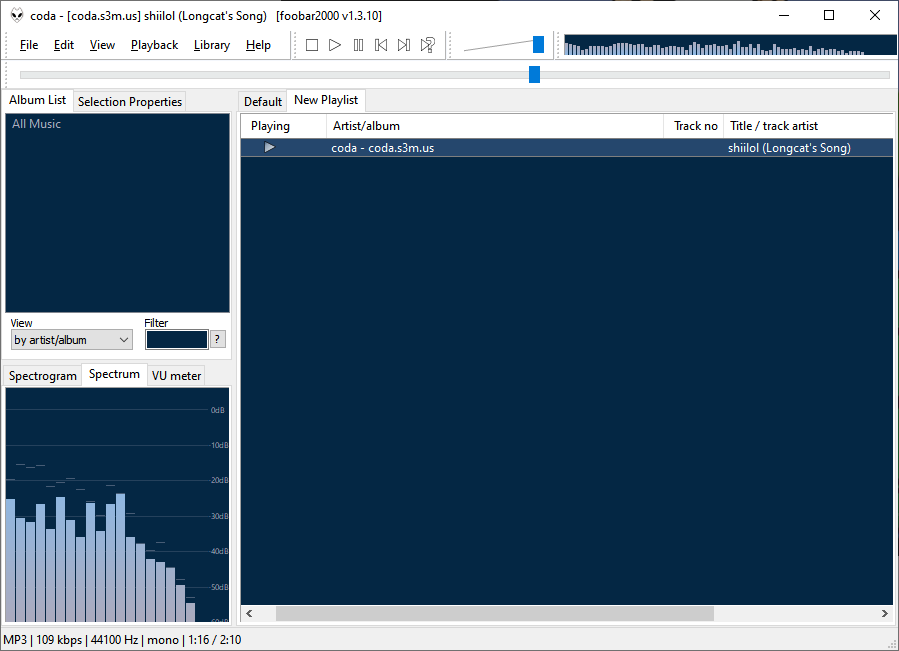Select the New Playlist tab

click(326, 100)
